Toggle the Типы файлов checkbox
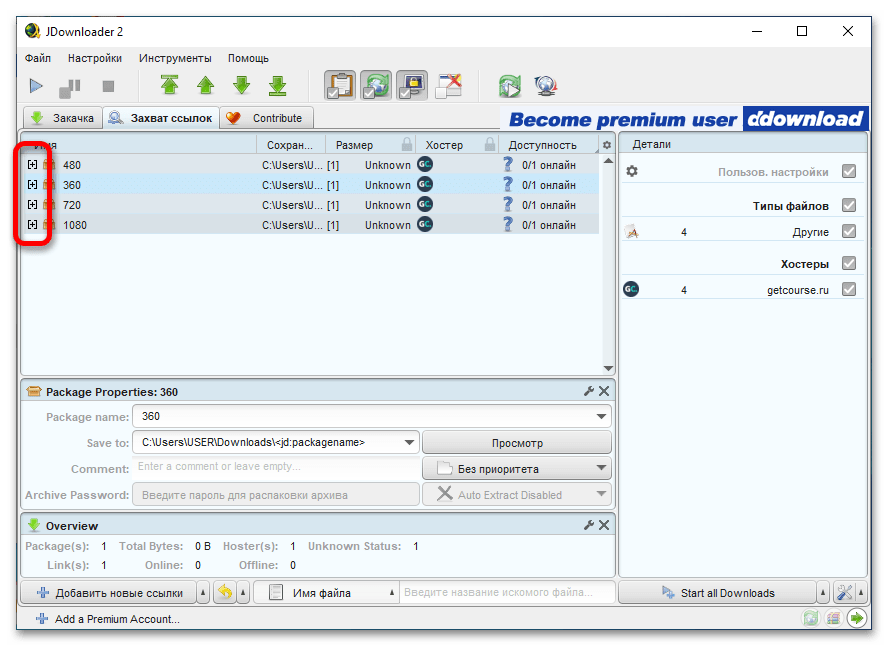 coord(848,205)
